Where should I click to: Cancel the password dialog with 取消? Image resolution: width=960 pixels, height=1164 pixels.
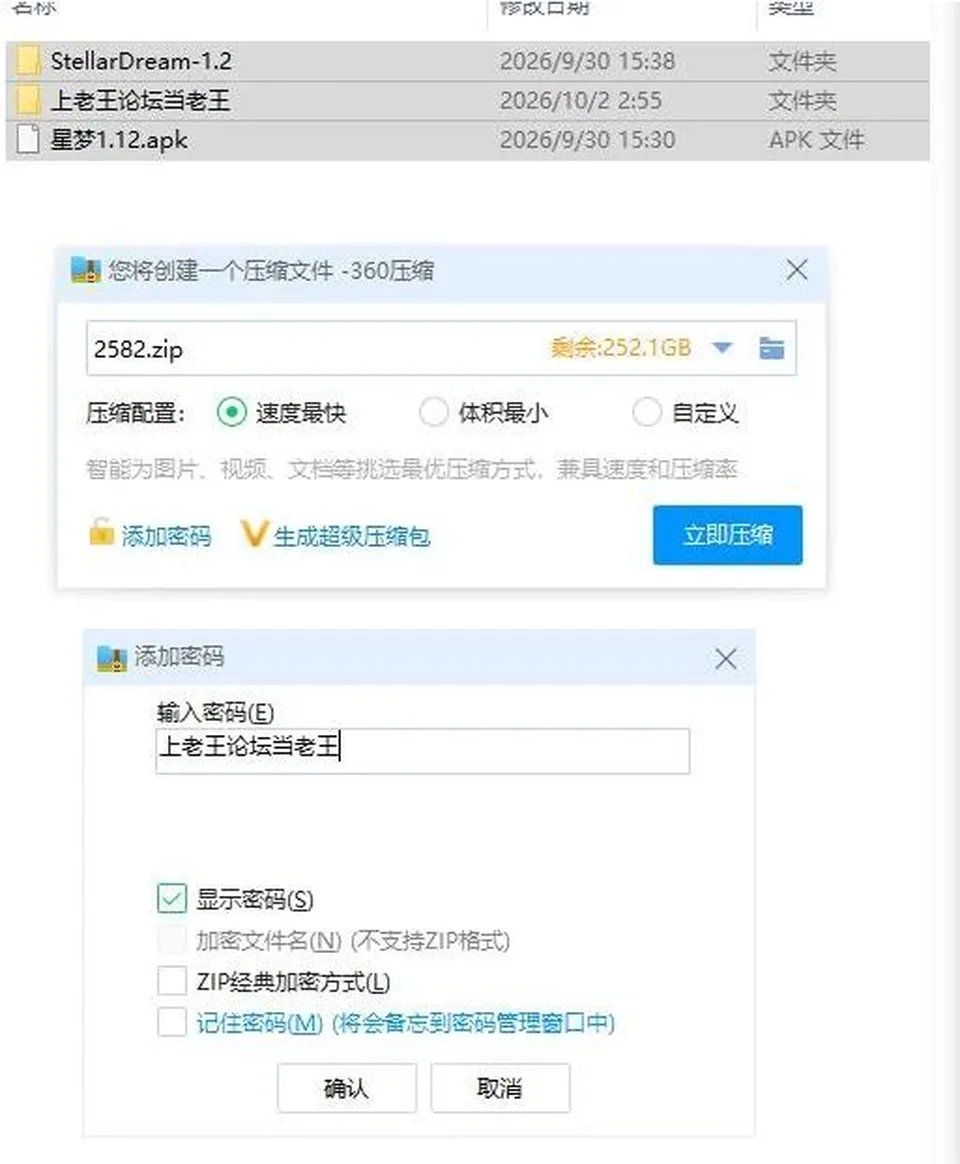click(500, 1088)
